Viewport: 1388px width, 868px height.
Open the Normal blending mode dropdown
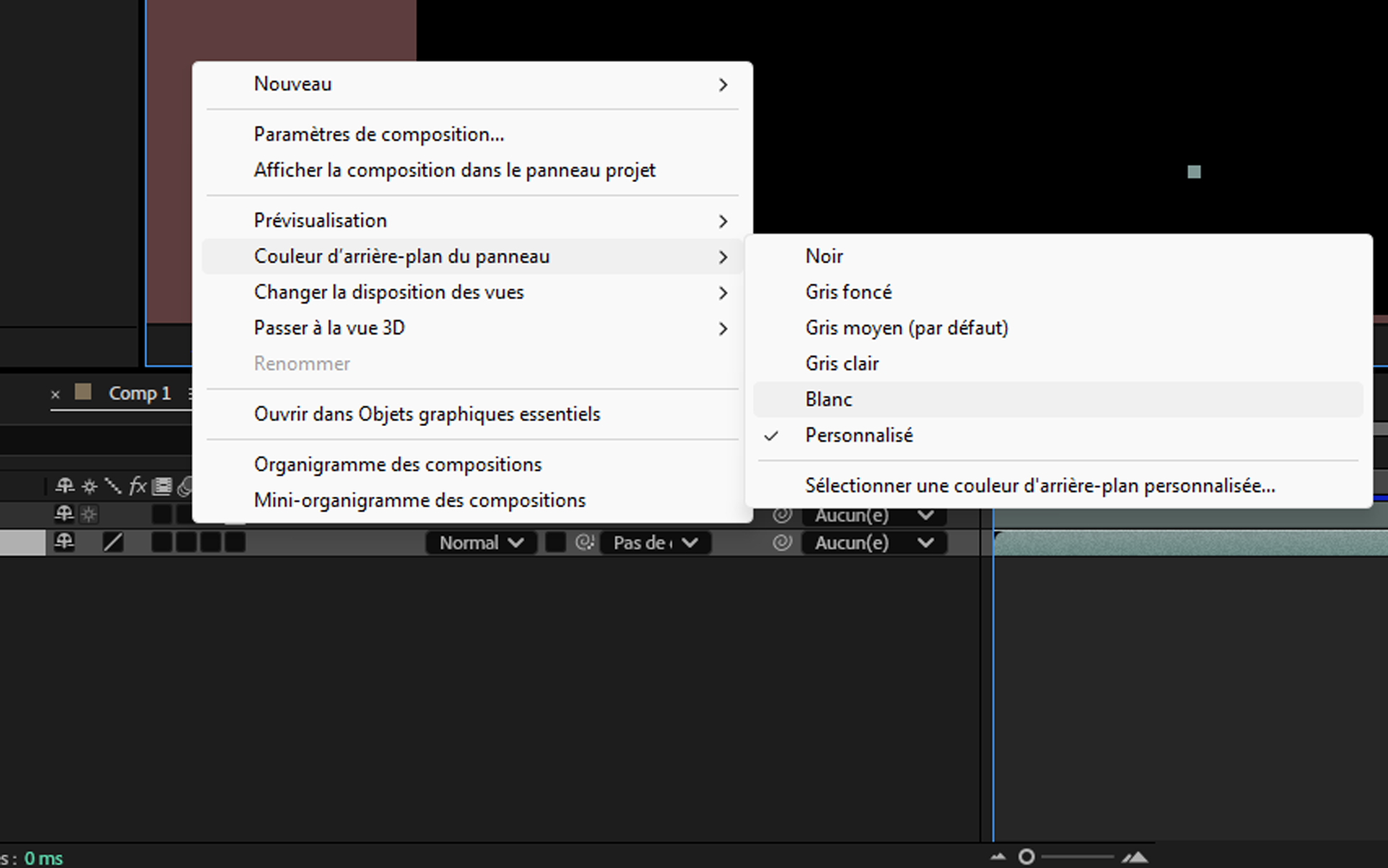click(x=481, y=543)
